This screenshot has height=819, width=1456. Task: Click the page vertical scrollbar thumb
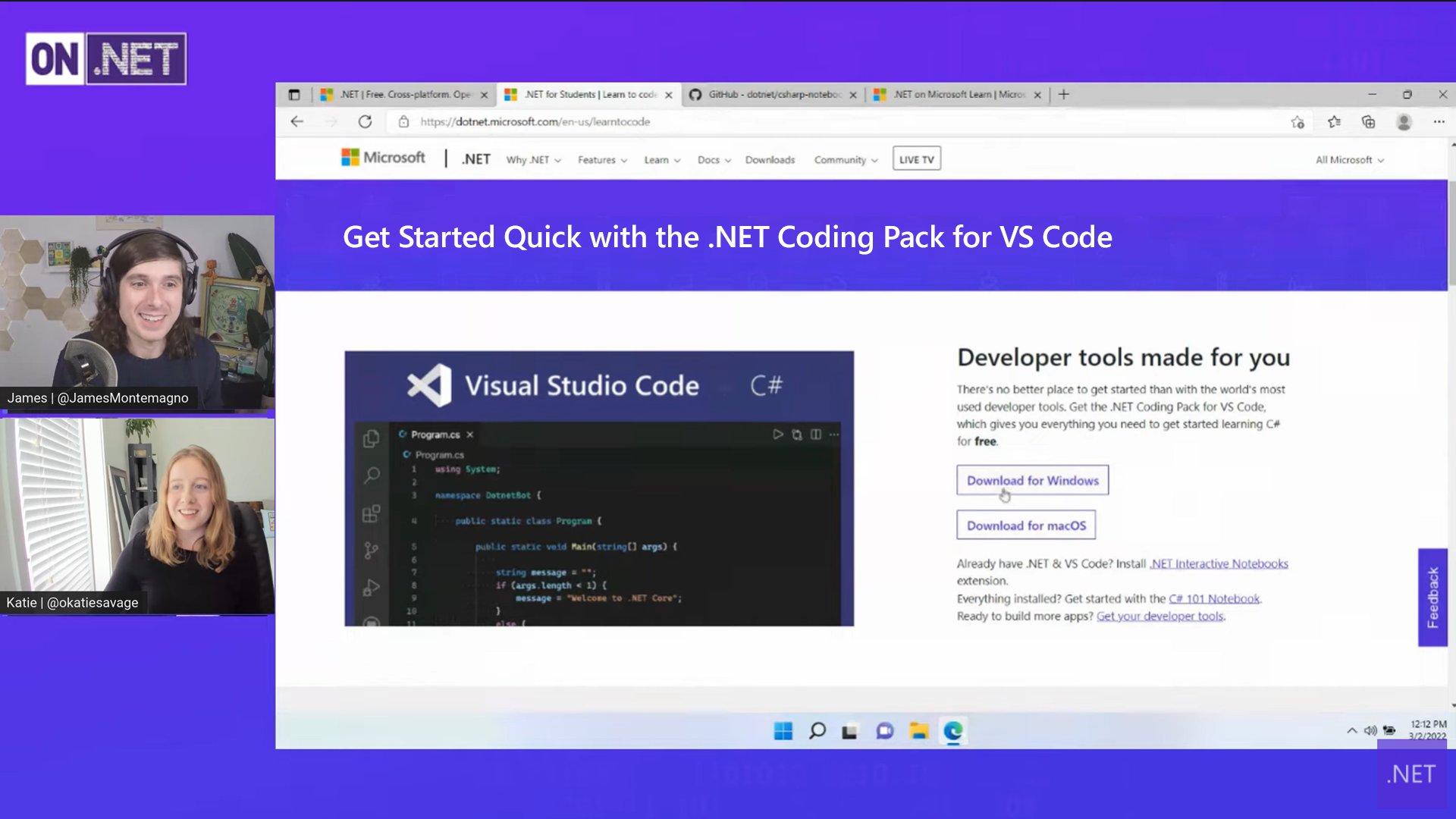coord(1451,233)
